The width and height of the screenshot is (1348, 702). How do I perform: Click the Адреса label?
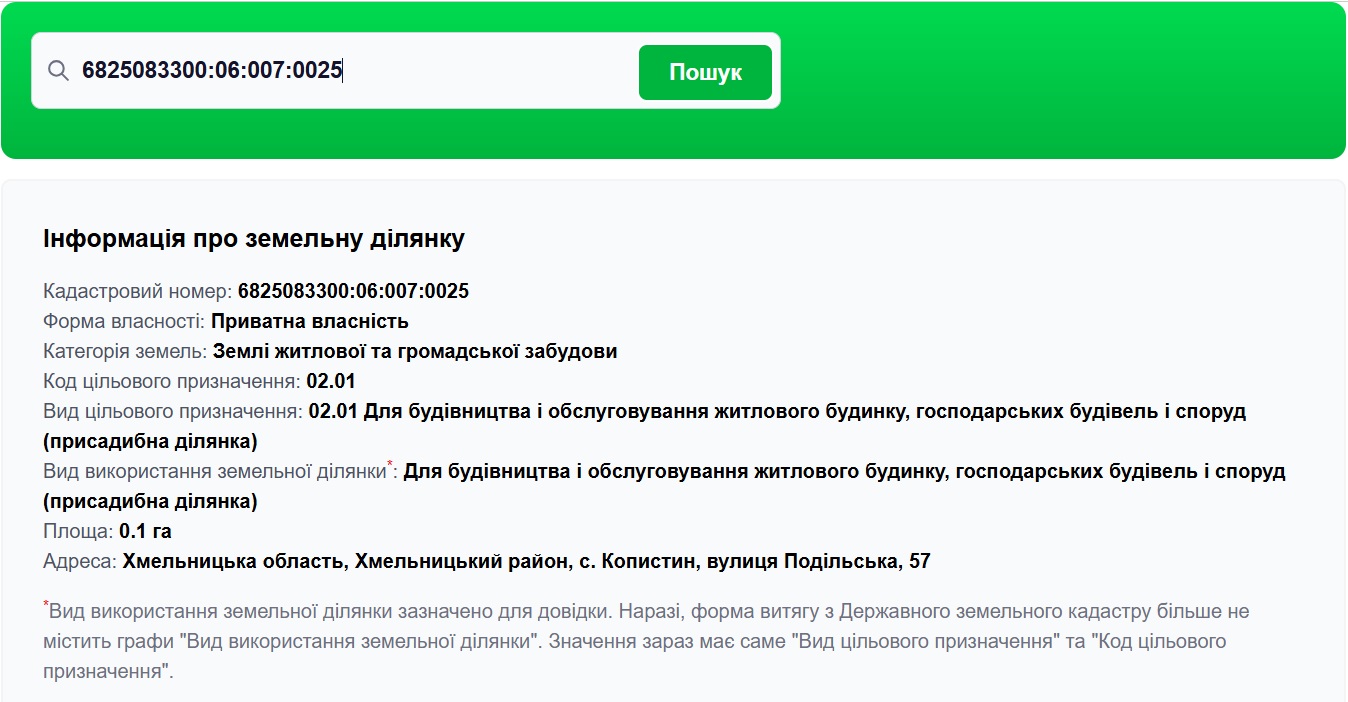pyautogui.click(x=80, y=562)
